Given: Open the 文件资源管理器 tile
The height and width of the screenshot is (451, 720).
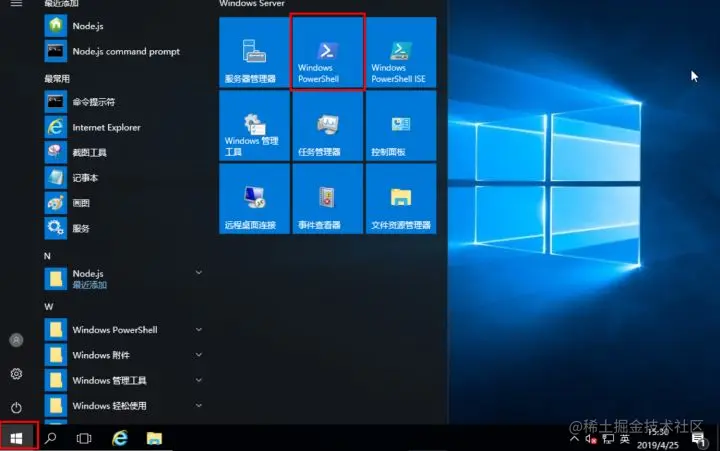Looking at the screenshot, I should [401, 199].
